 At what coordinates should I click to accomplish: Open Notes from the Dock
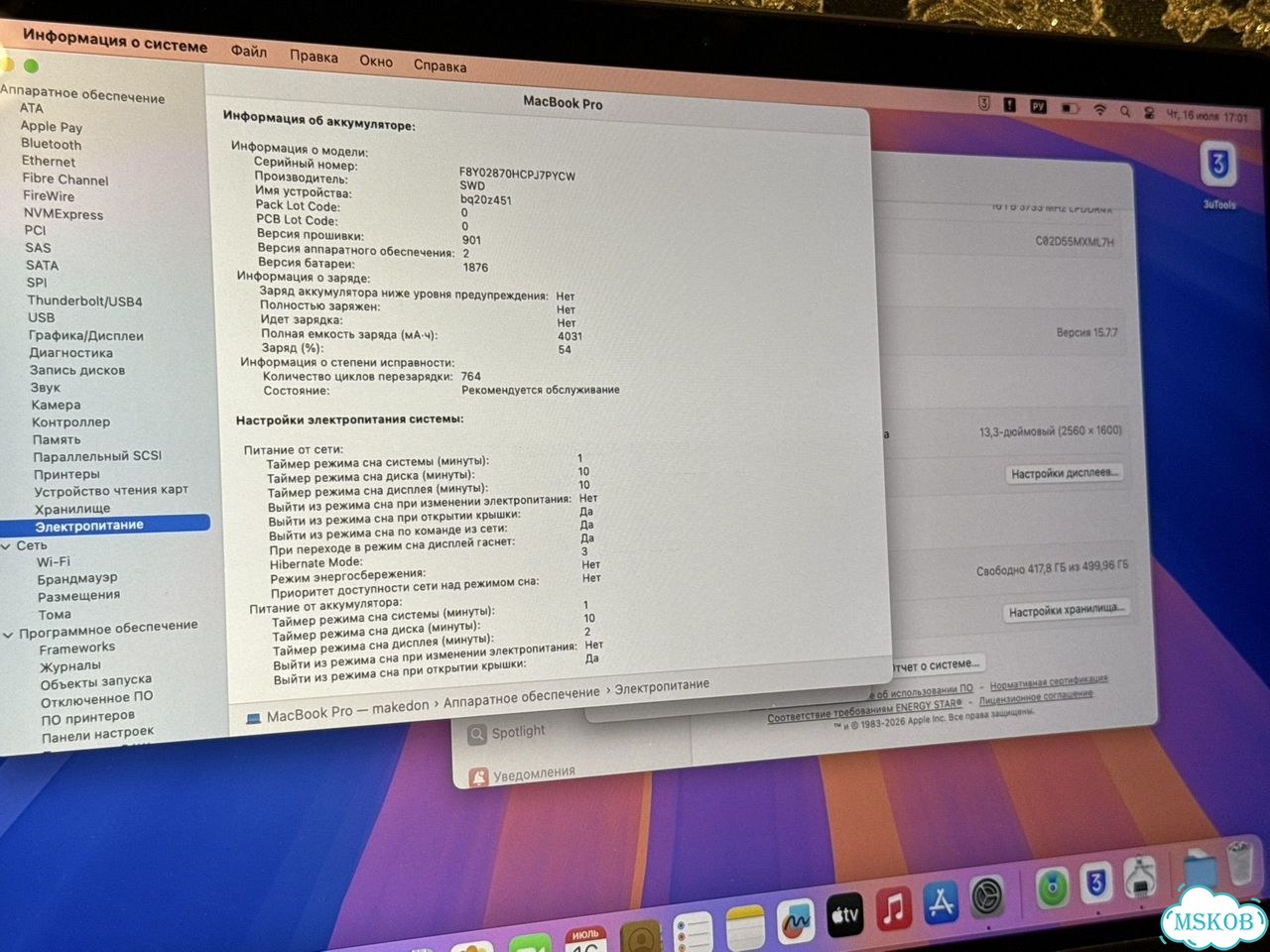(745, 928)
